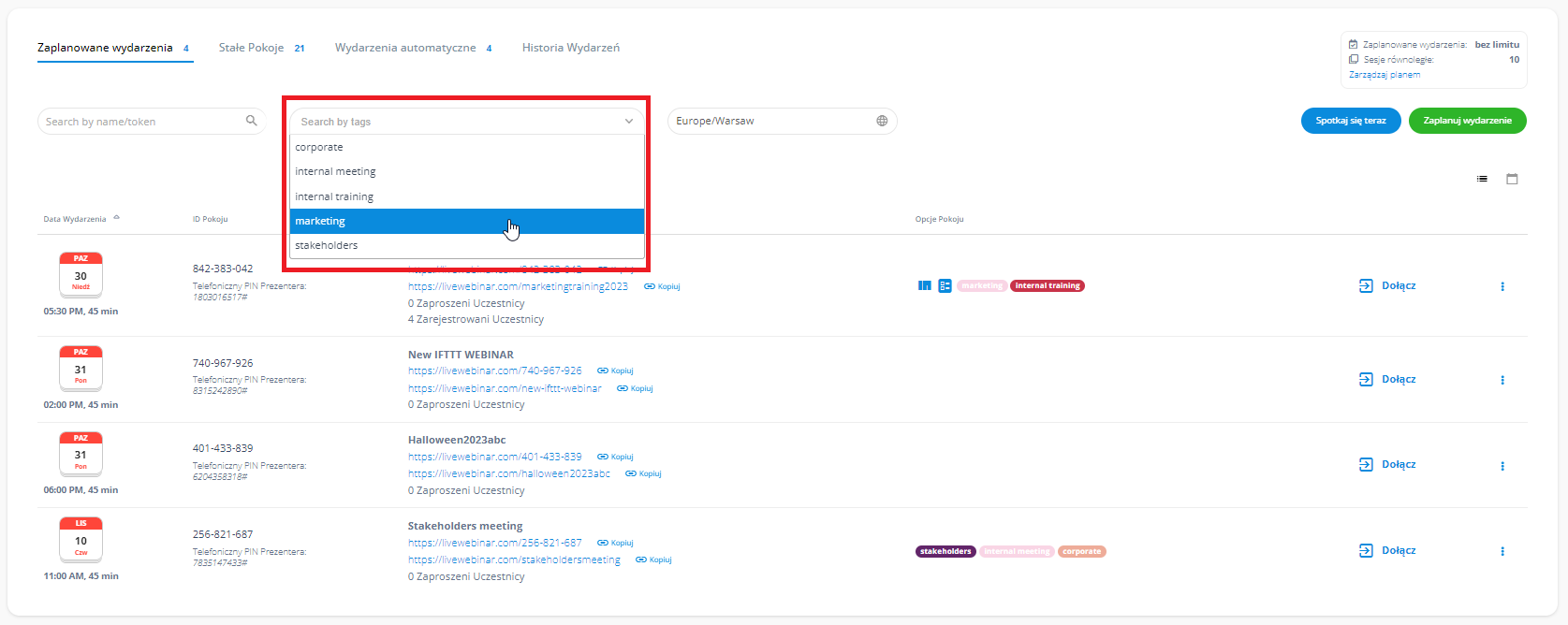Switch to list view icon
The height and width of the screenshot is (625, 1568).
click(1482, 179)
